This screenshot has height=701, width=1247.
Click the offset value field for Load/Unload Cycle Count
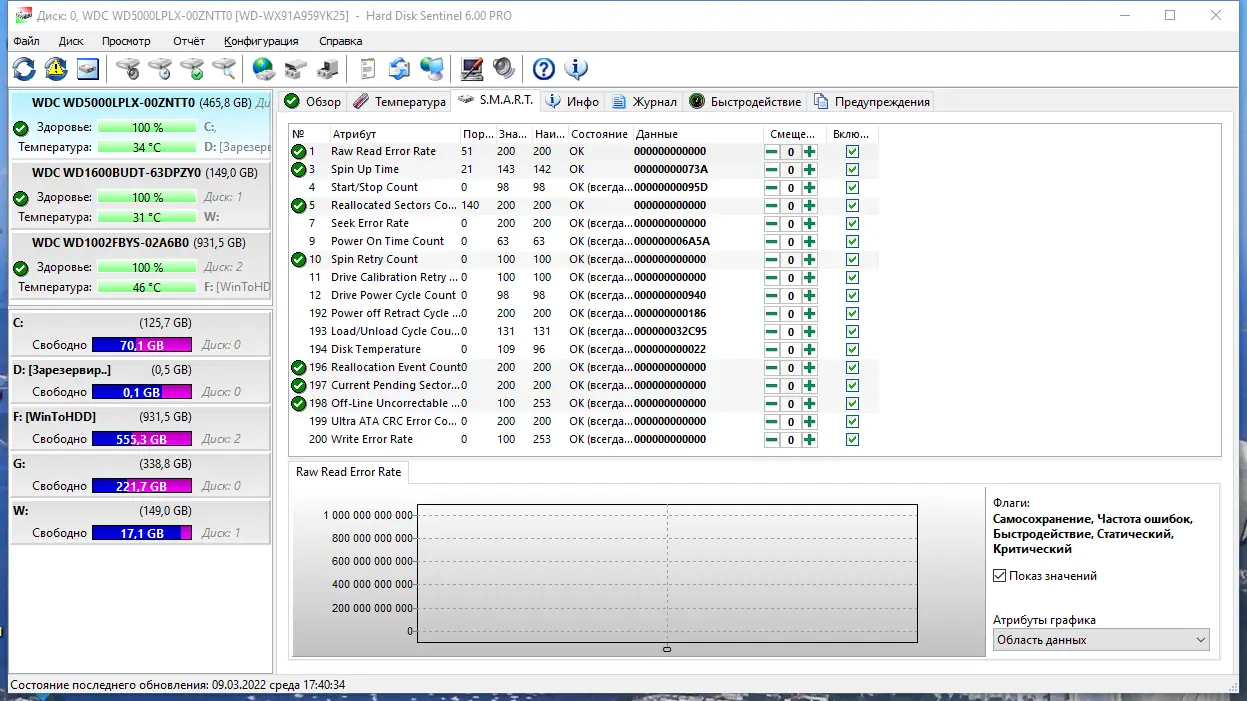791,332
